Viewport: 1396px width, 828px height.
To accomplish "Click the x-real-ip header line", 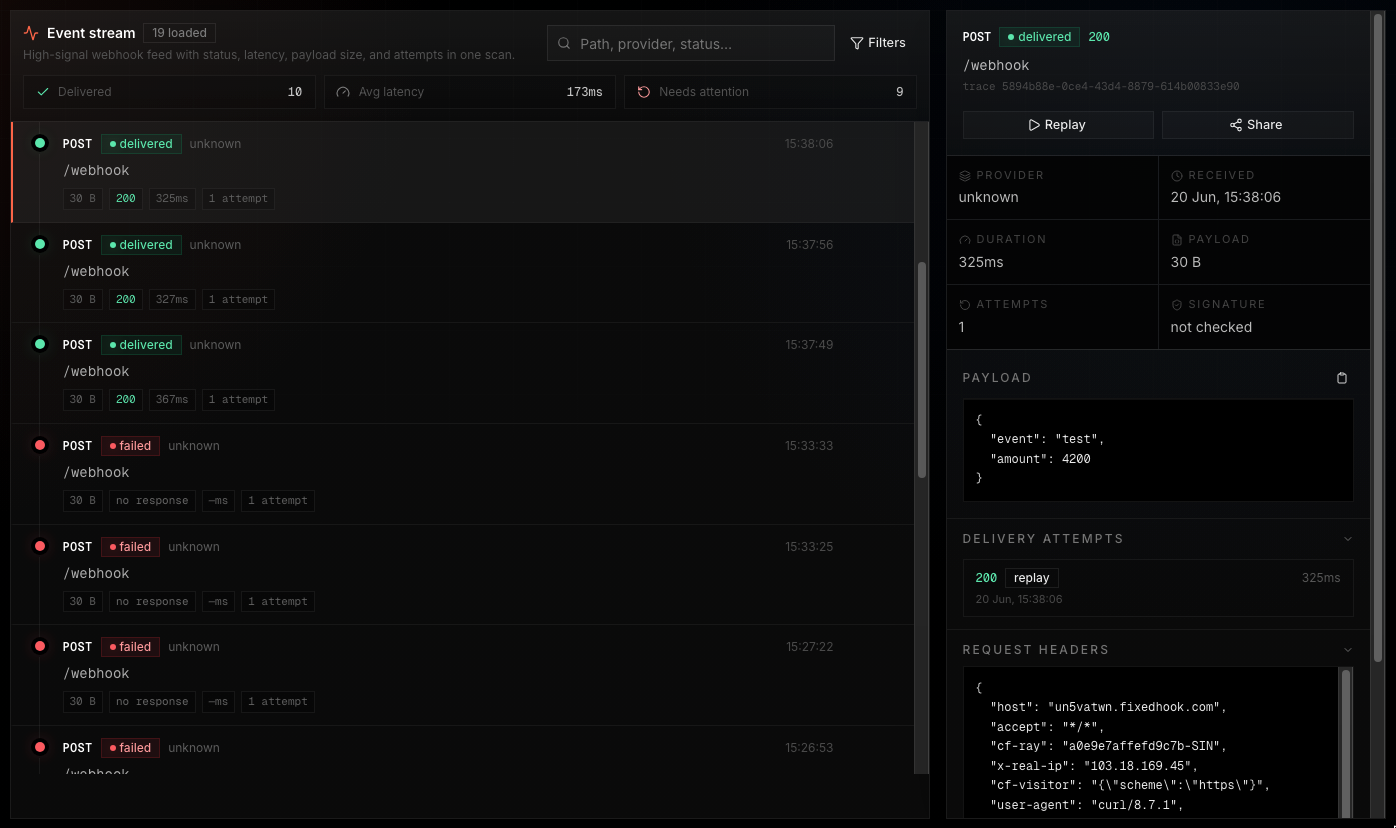I will (1094, 766).
